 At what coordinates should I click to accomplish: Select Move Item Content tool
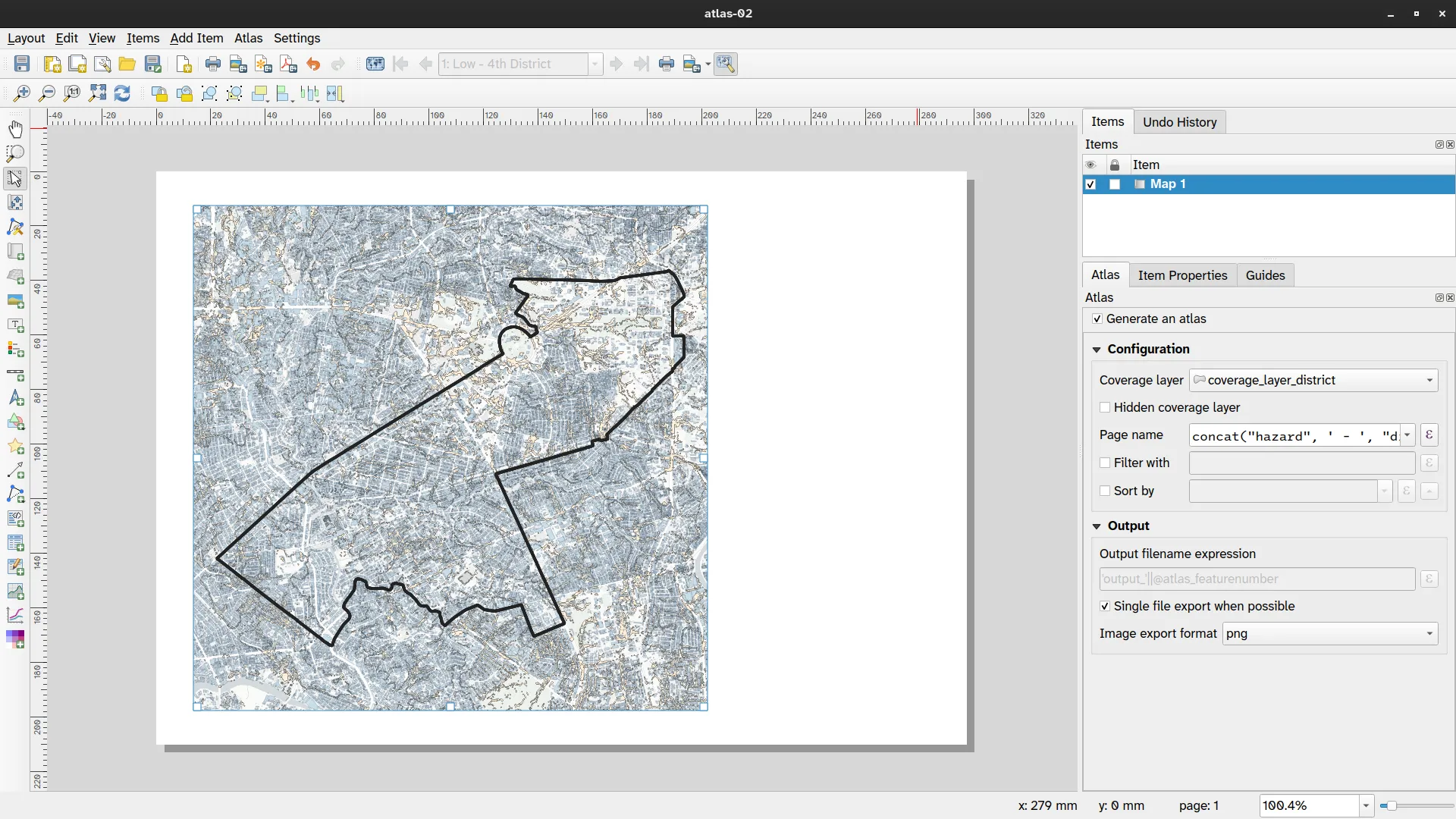pos(15,202)
